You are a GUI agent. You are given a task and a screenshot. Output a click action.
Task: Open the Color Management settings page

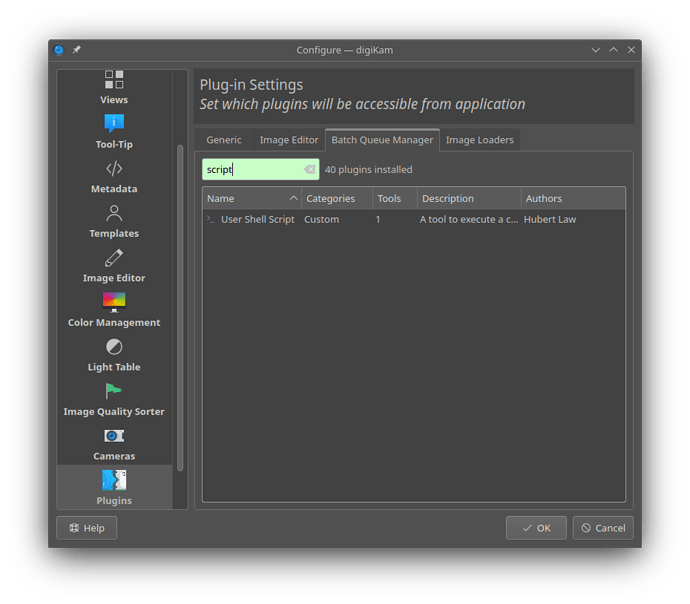[114, 310]
